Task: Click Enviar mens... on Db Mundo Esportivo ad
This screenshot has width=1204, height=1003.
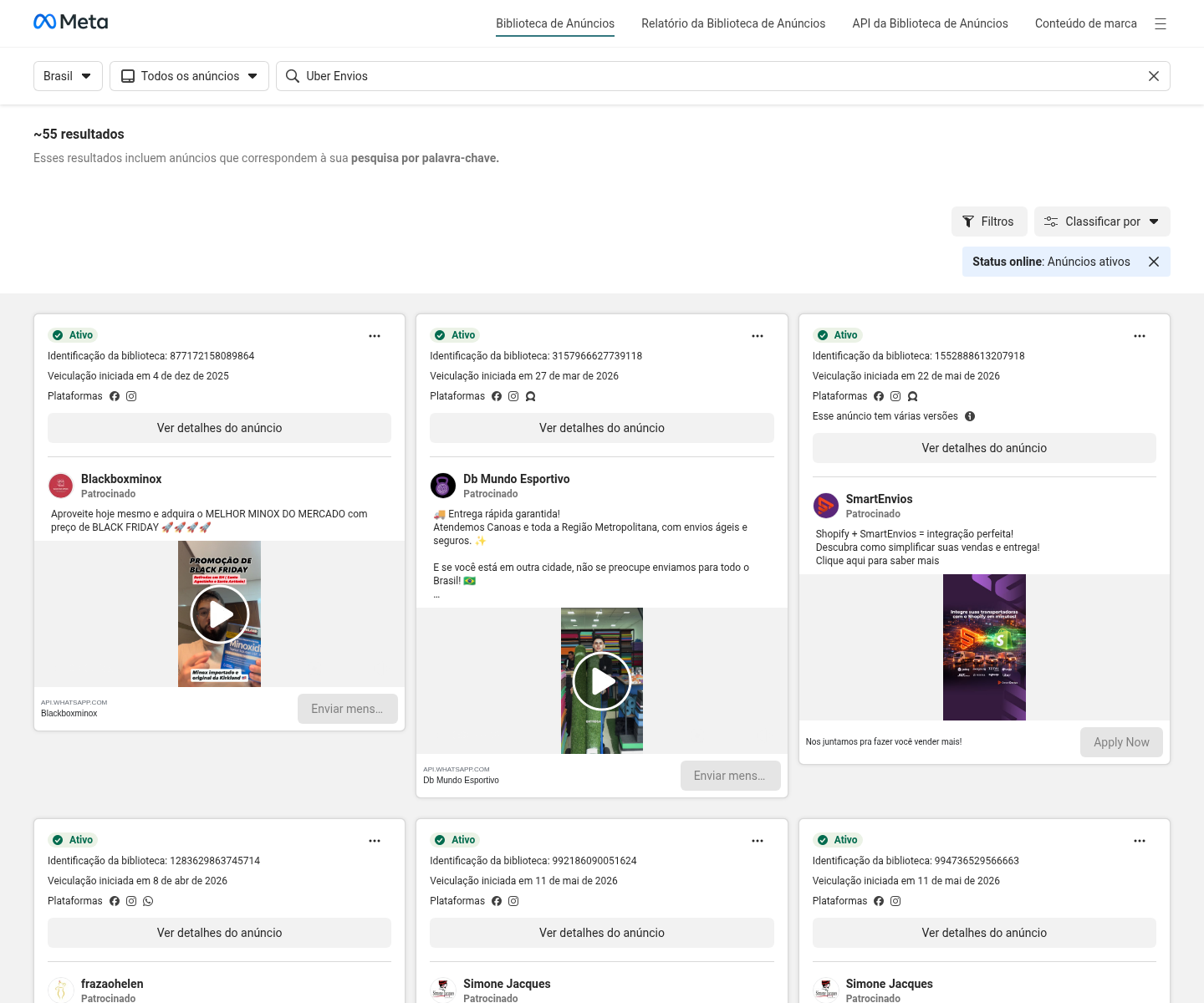Action: pos(730,776)
